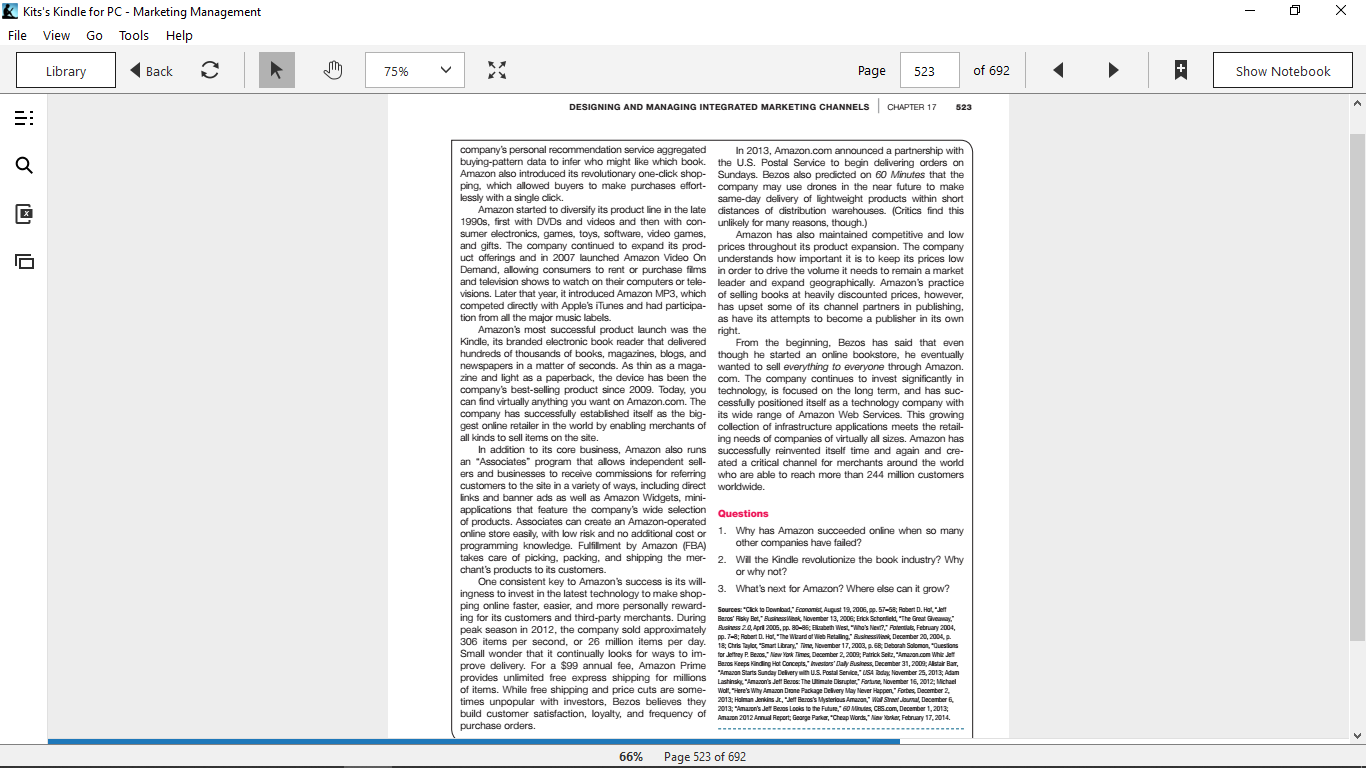Open the flashcards icon in sidebar

pyautogui.click(x=24, y=214)
